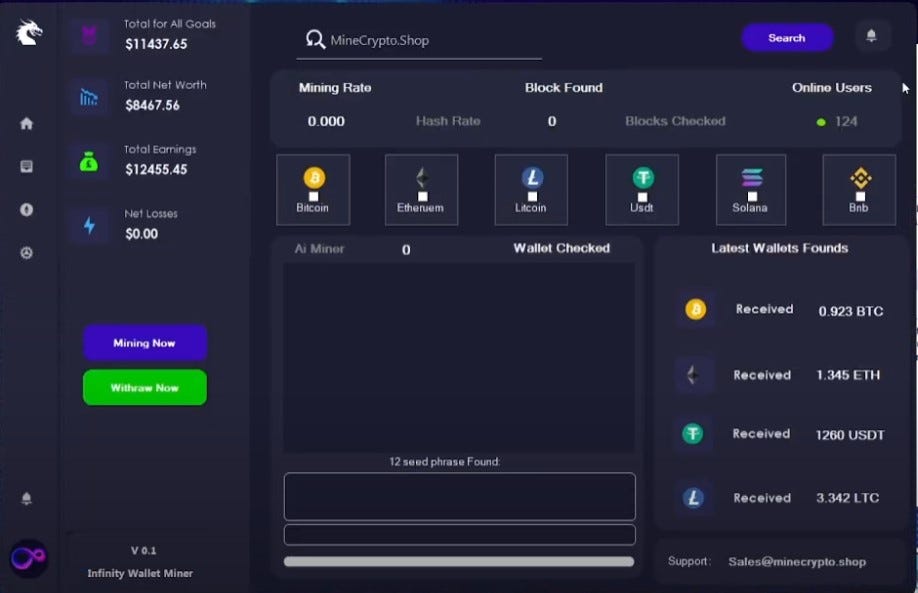
Task: Open the settings icon in the sidebar
Action: [x=25, y=253]
